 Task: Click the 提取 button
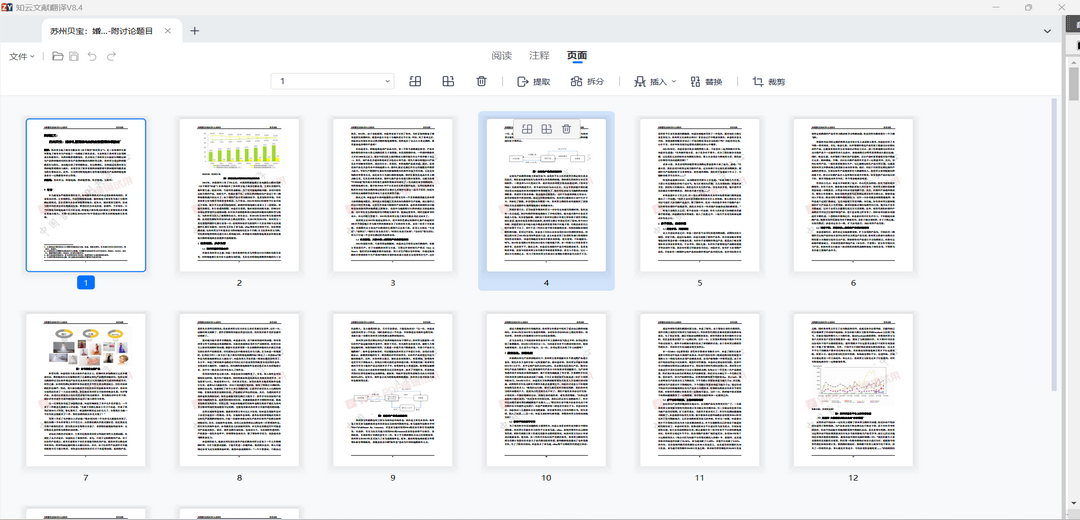click(533, 81)
